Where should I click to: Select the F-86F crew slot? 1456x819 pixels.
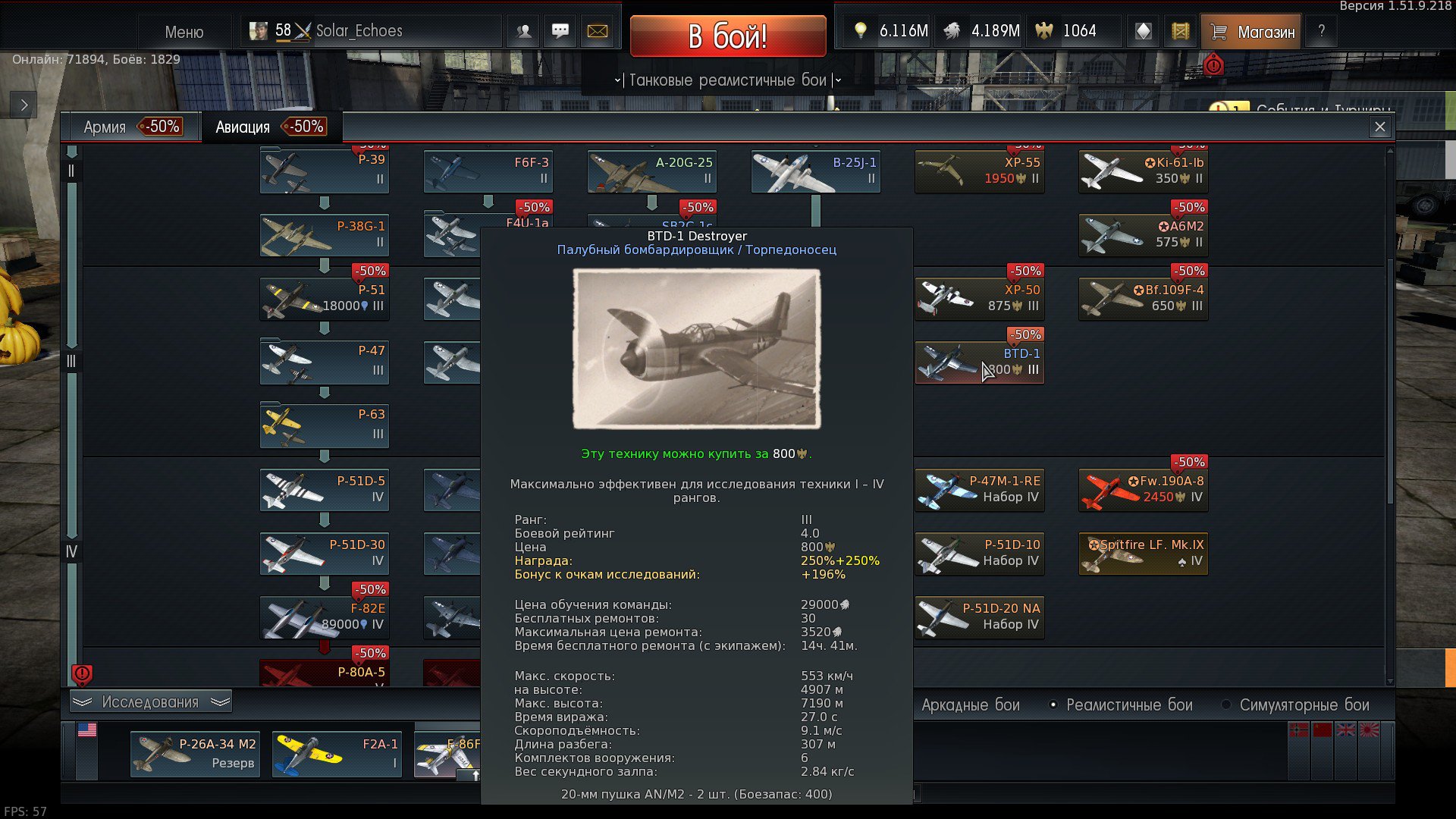coord(447,754)
